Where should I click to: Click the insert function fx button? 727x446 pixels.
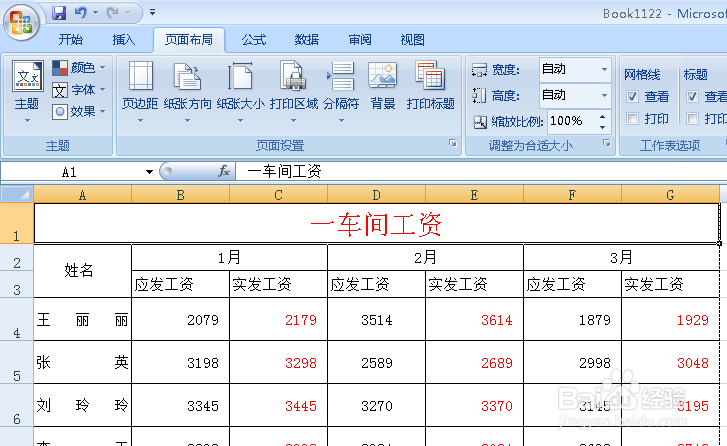coord(224,172)
